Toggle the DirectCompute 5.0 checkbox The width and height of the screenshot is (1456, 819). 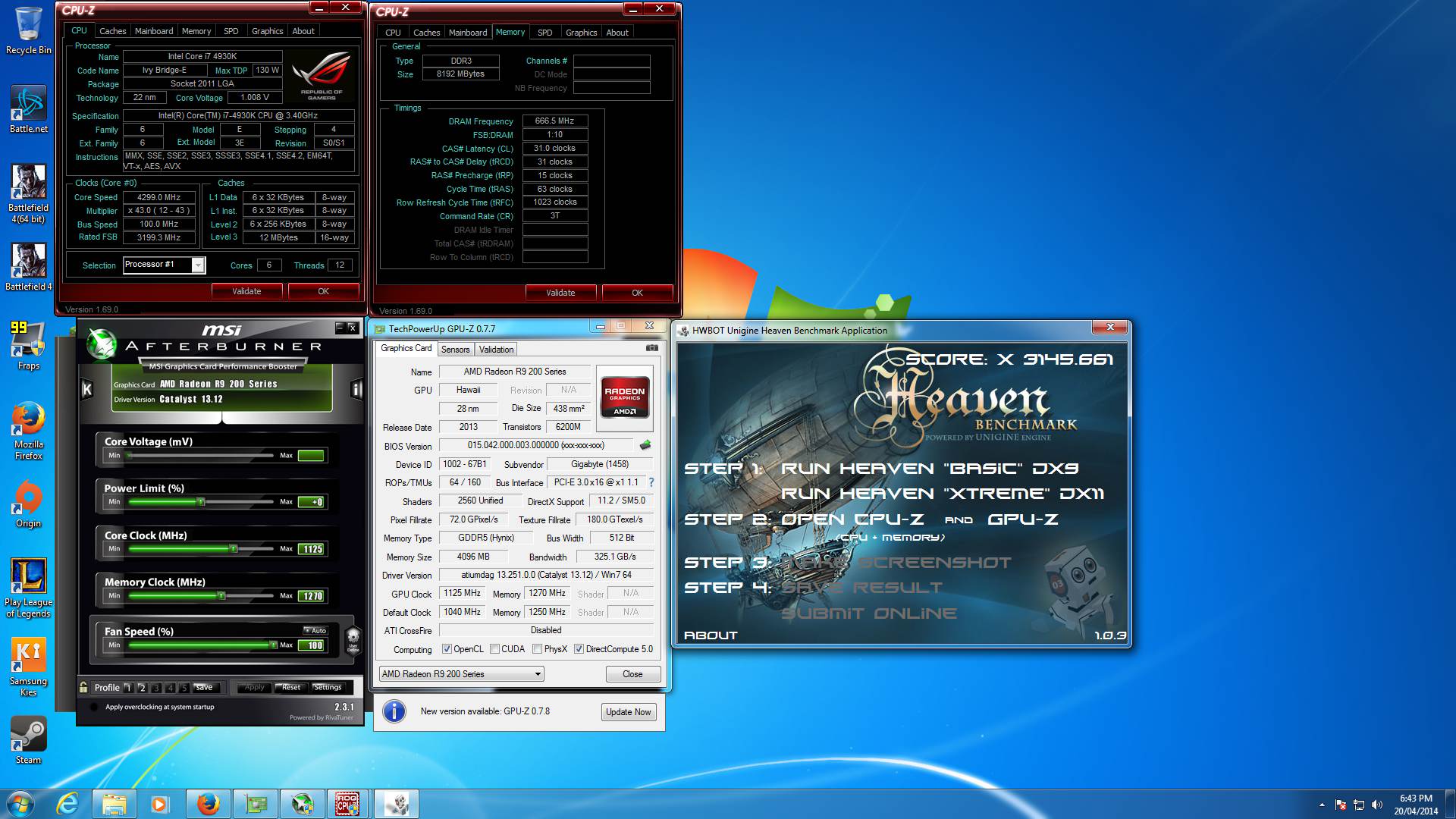(x=579, y=649)
